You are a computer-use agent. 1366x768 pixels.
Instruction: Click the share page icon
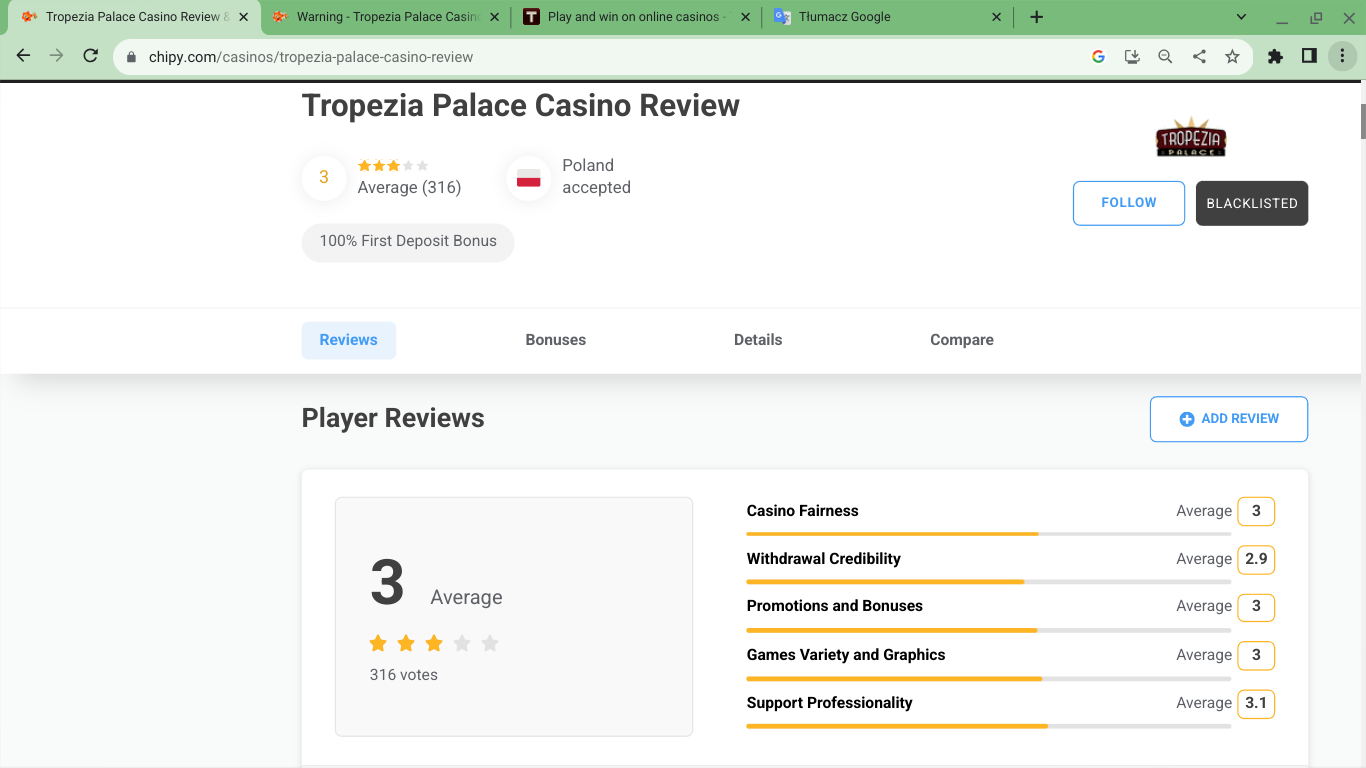click(1199, 57)
